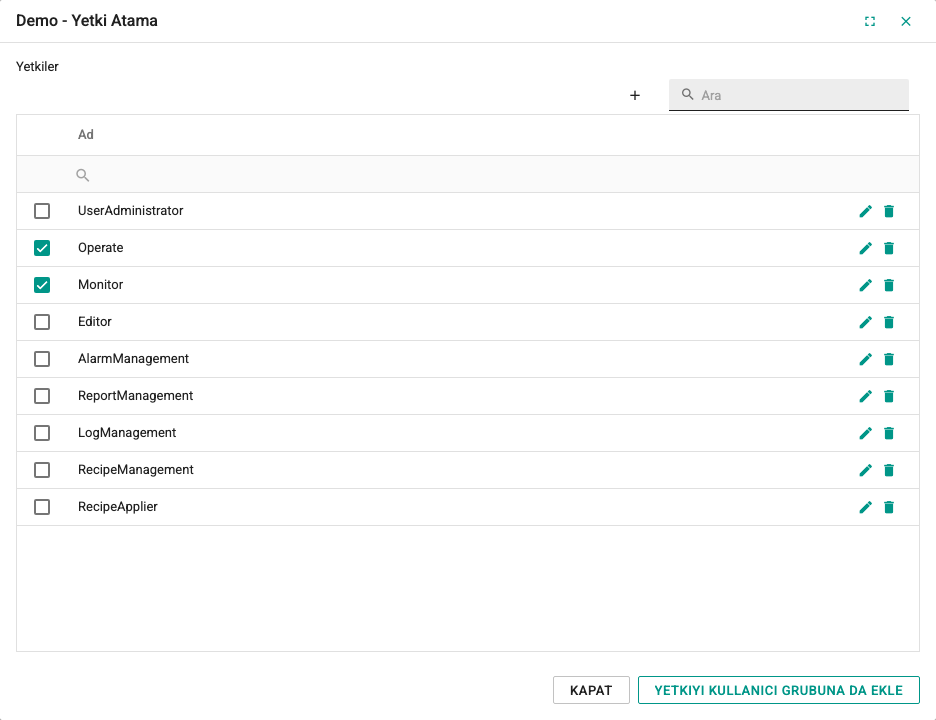Viewport: 936px width, 720px height.
Task: Edit the Editor permission
Action: point(866,322)
